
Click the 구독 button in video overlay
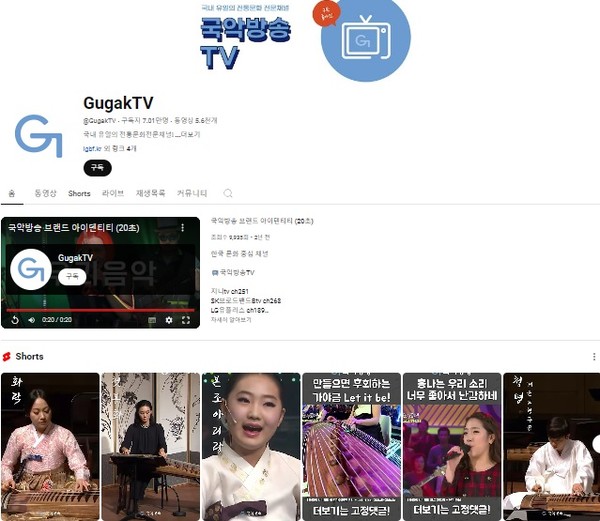tap(72, 276)
